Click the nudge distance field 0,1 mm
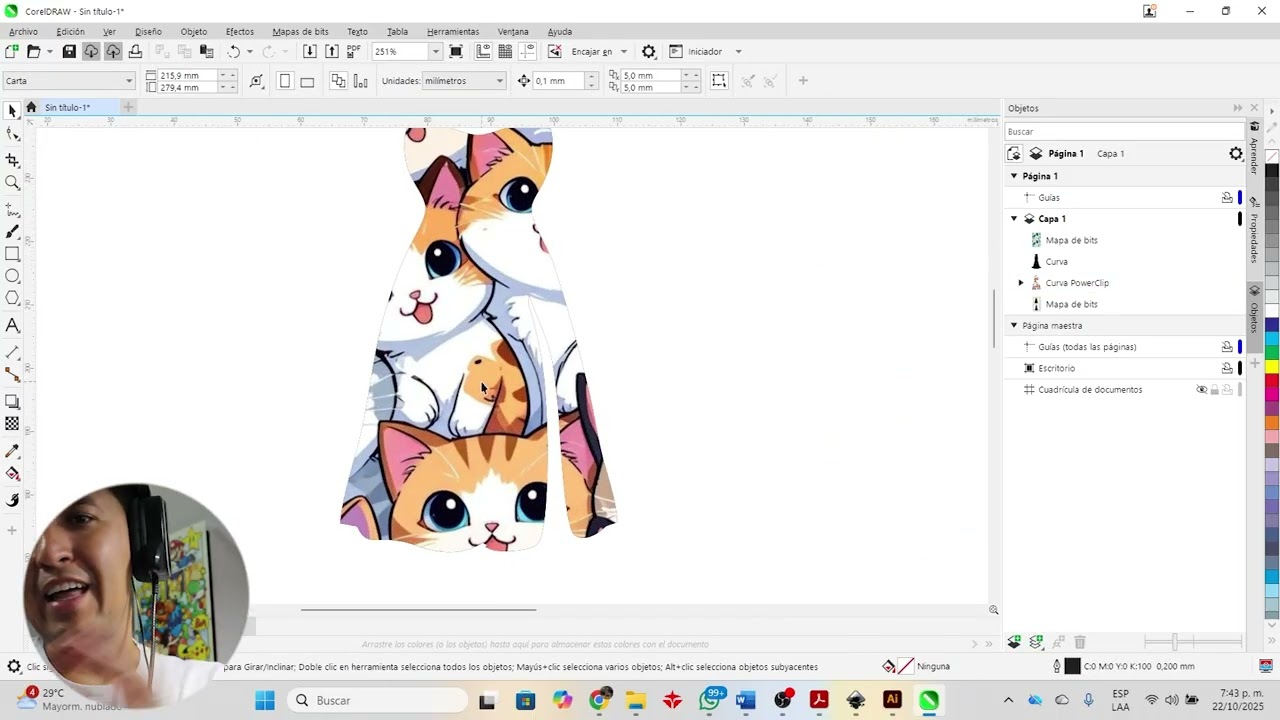The image size is (1280, 720). tap(559, 81)
